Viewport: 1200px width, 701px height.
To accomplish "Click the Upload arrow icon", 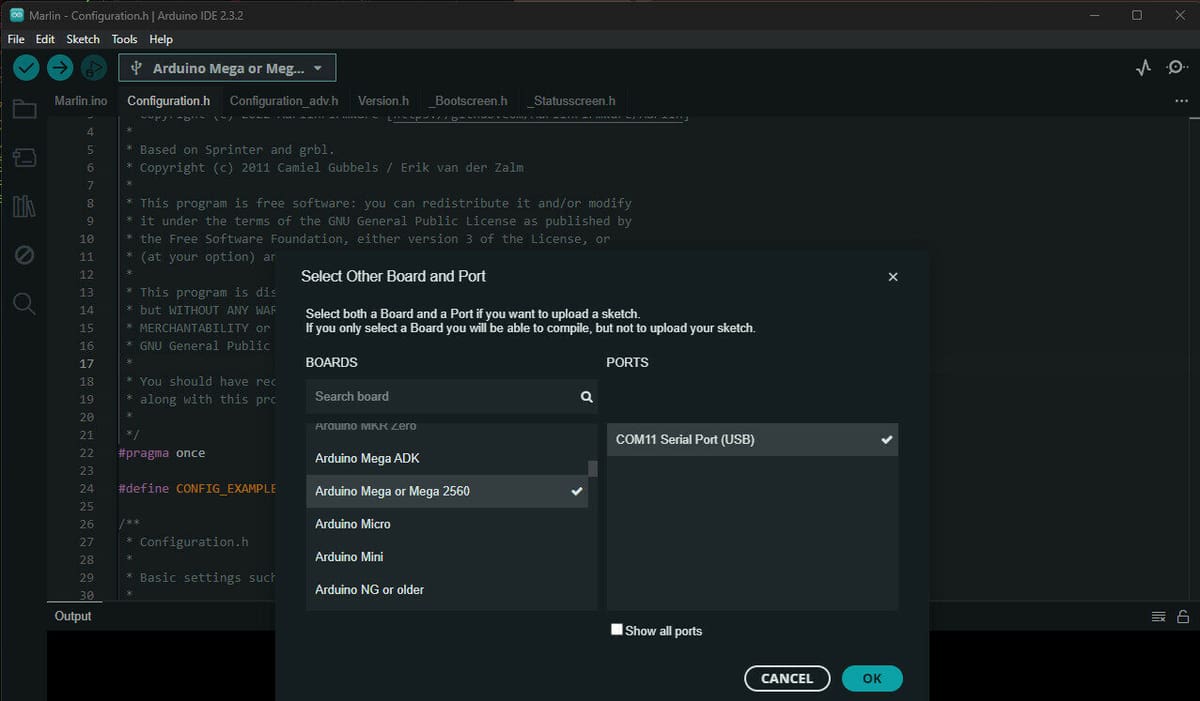I will [x=60, y=68].
